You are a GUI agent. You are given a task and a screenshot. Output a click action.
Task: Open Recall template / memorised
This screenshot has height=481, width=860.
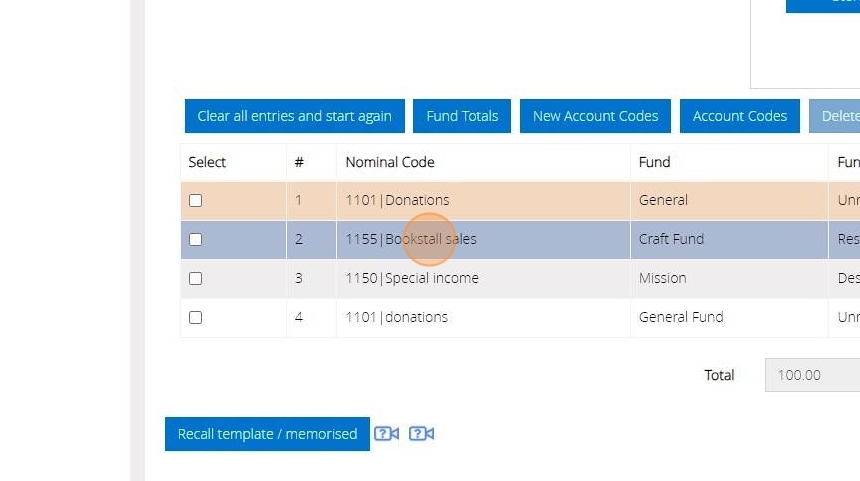[267, 434]
